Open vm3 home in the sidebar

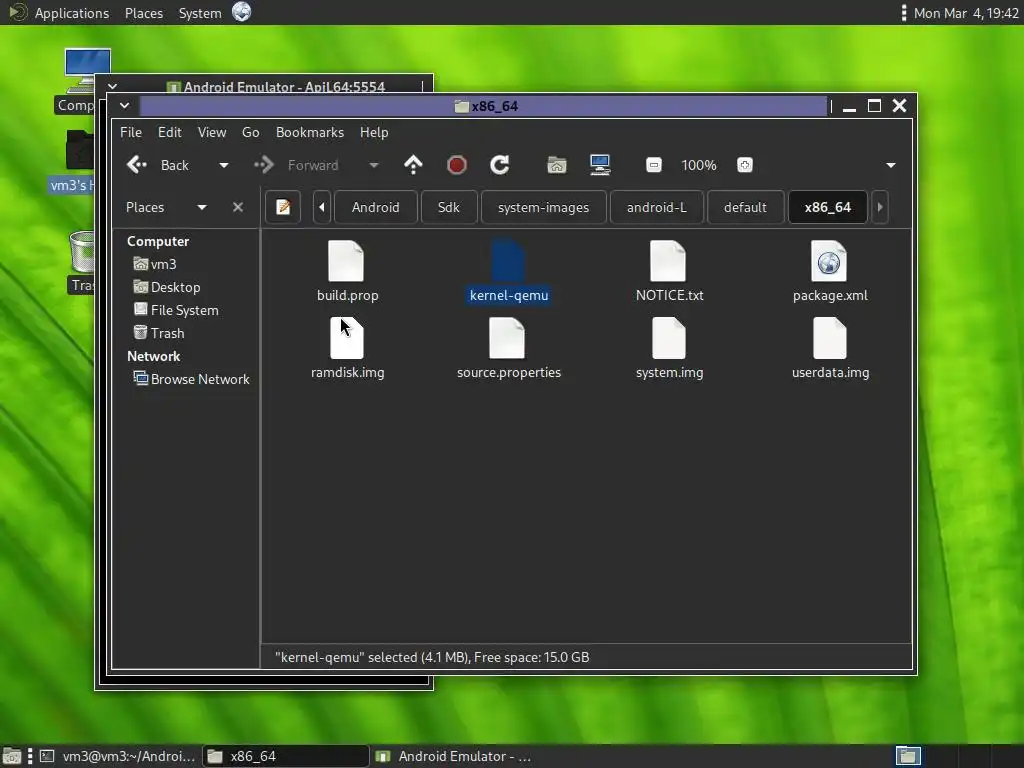click(x=155, y=264)
